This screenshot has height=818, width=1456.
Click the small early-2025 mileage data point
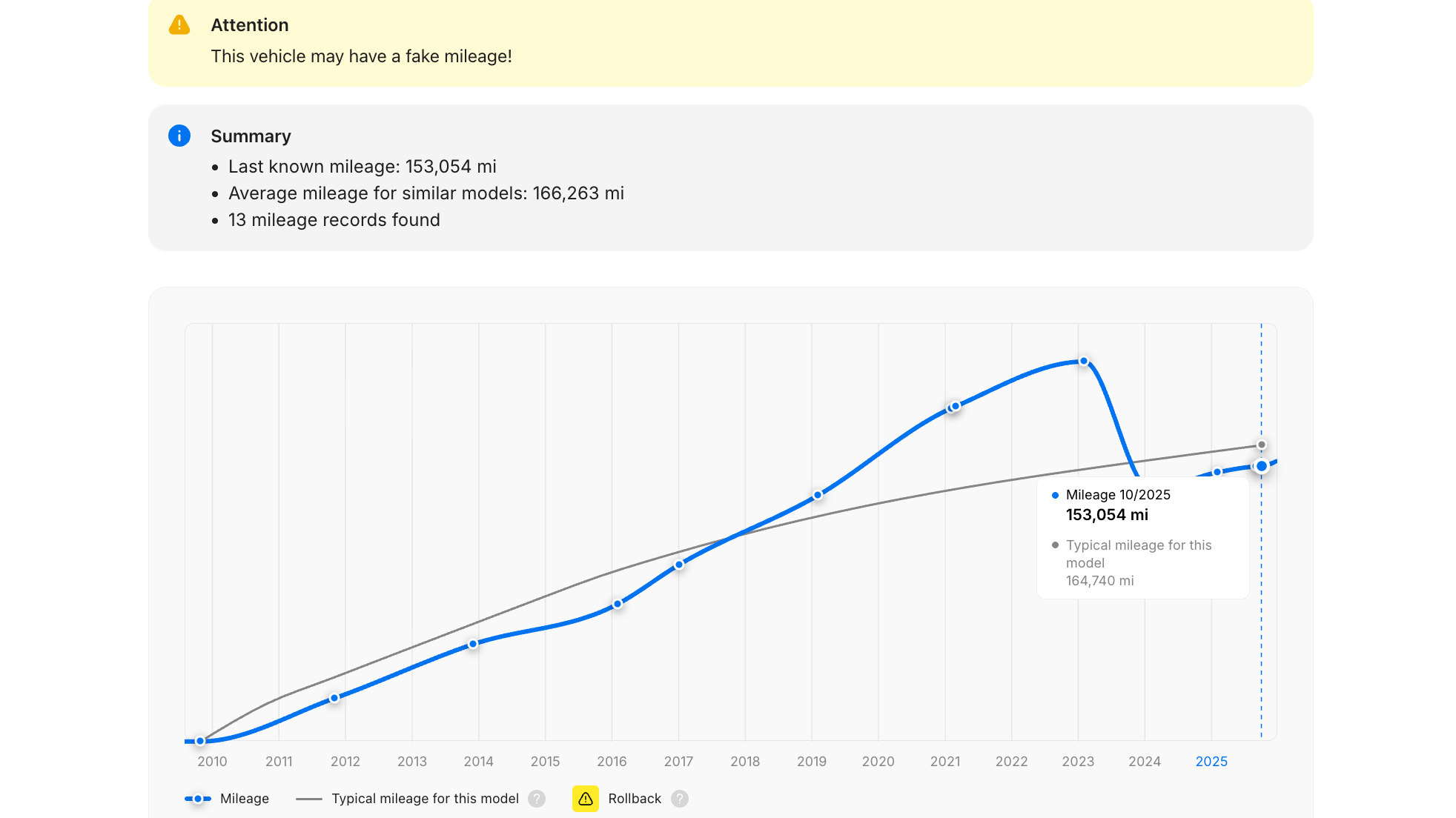(x=1217, y=472)
